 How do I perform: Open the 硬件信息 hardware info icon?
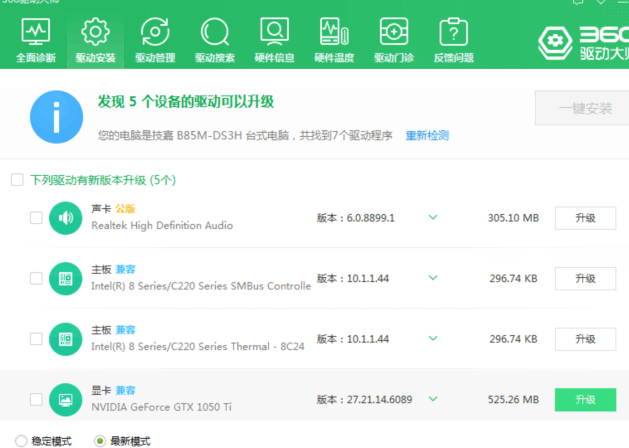[x=274, y=31]
